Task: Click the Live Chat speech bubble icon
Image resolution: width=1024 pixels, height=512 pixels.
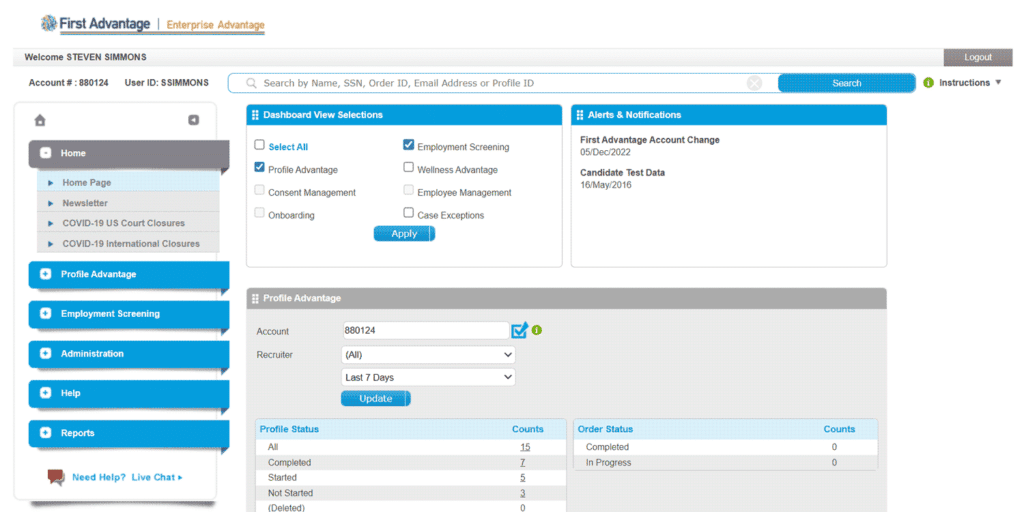Action: 56,477
